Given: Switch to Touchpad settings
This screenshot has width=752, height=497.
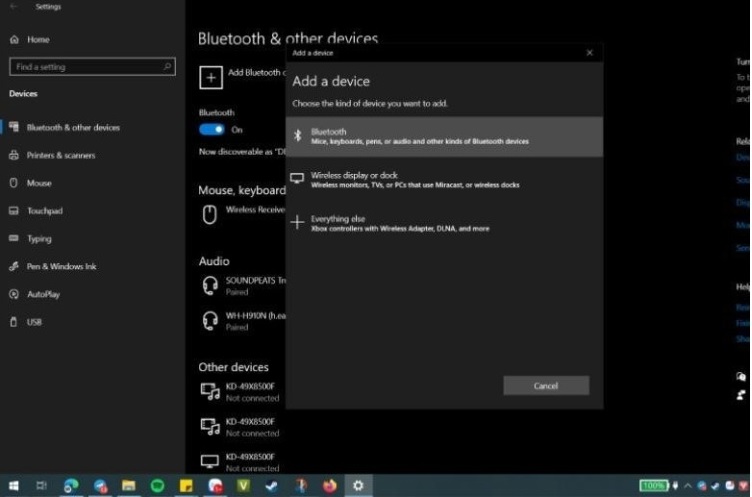Looking at the screenshot, I should point(43,211).
